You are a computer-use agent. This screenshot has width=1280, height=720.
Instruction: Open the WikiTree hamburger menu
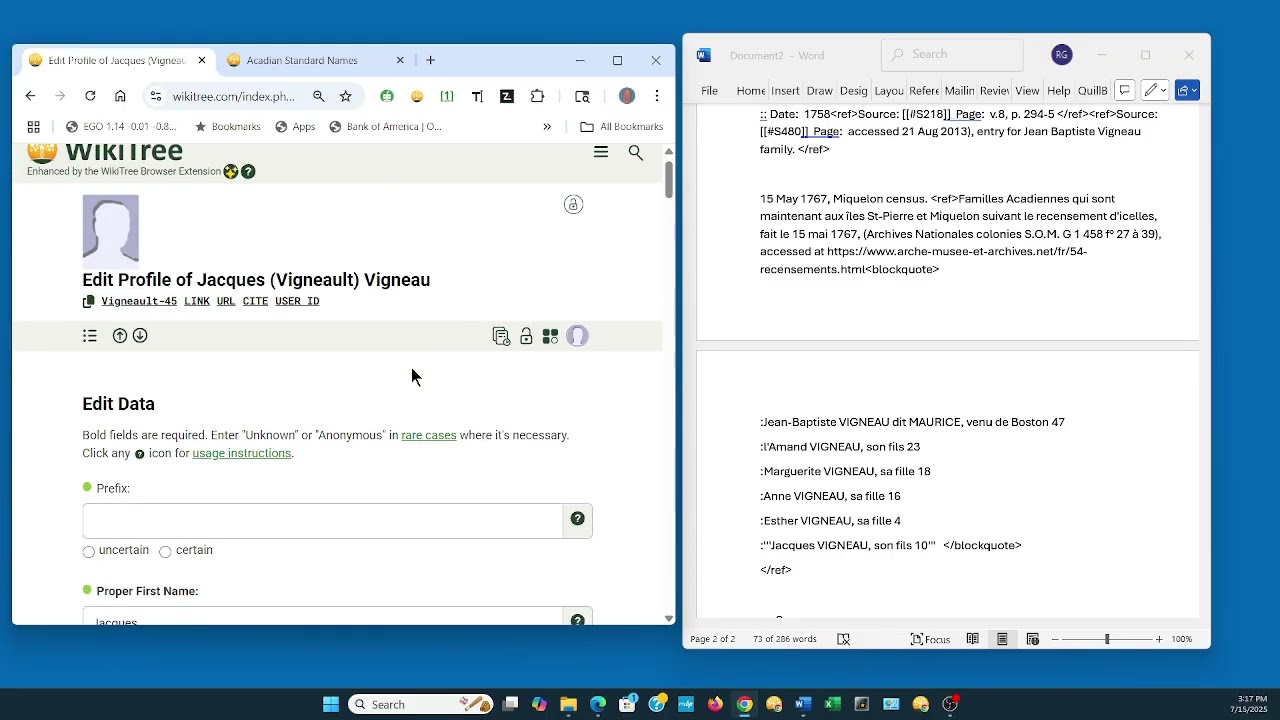(601, 152)
